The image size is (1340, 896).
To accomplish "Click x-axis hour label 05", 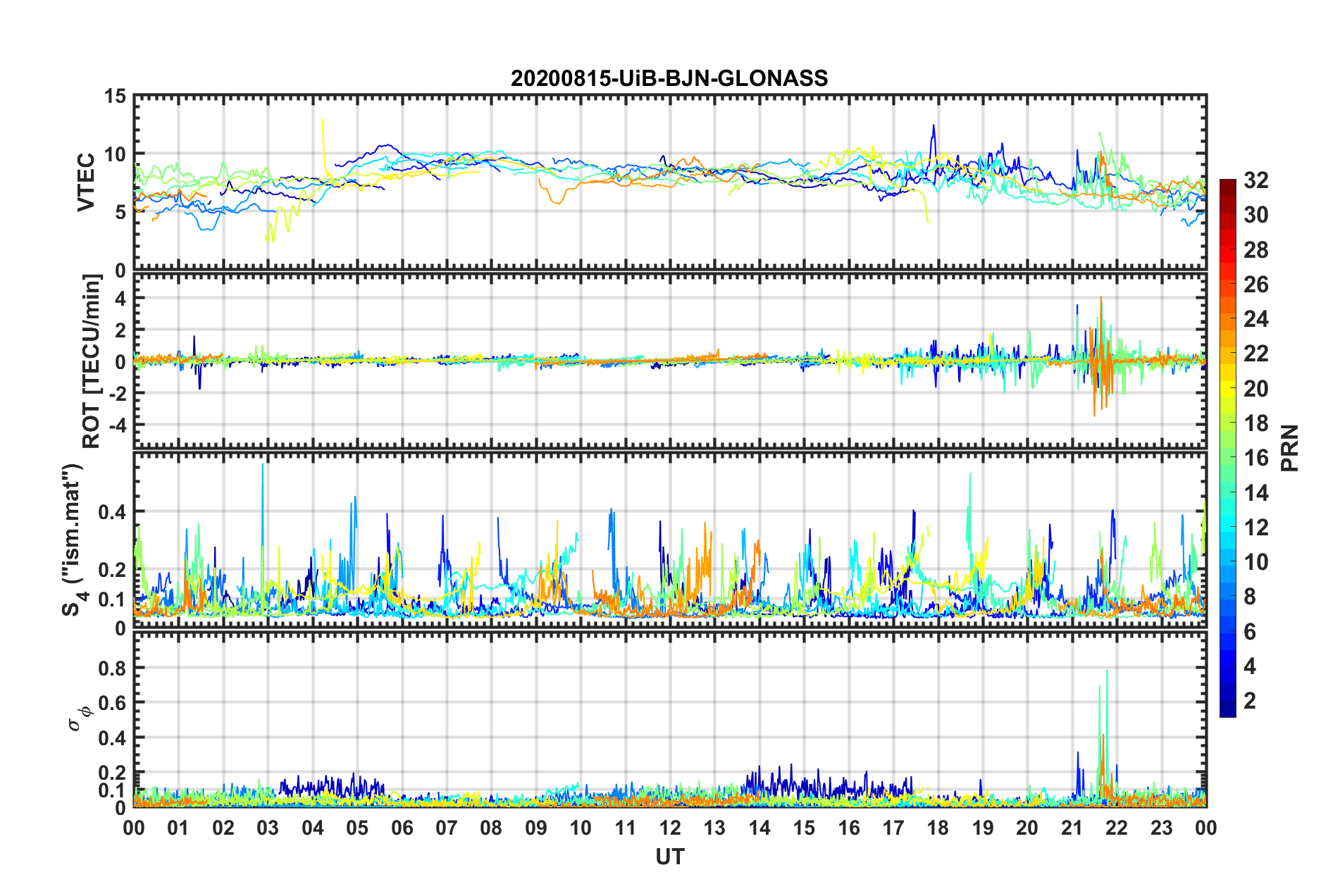I will tap(357, 828).
